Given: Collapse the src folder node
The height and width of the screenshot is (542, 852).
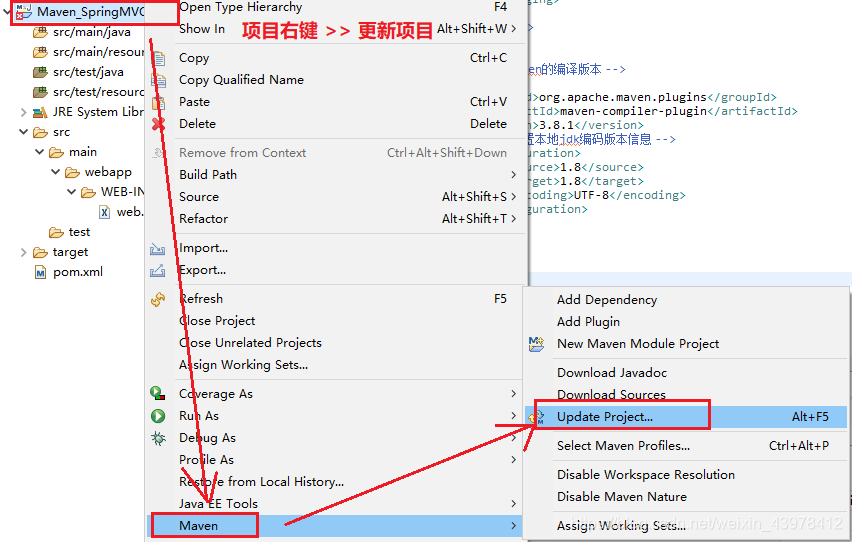Looking at the screenshot, I should [23, 132].
